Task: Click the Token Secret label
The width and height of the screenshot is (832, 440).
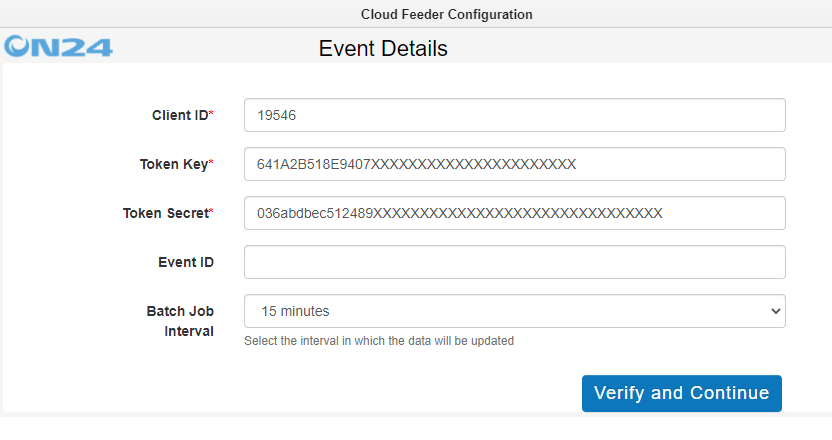Action: (x=168, y=213)
